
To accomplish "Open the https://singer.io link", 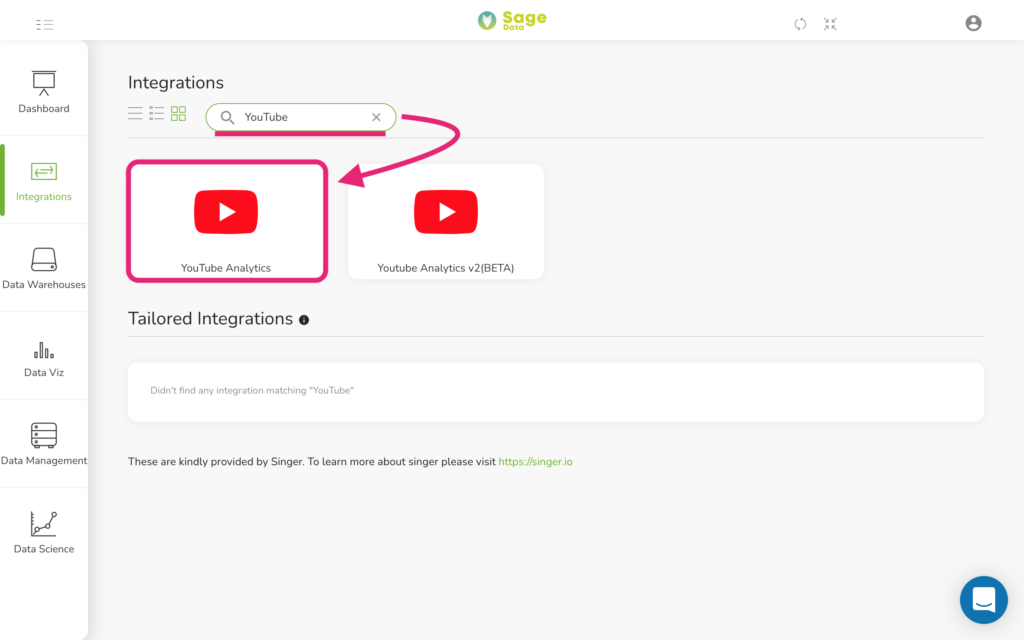I will click(x=536, y=462).
